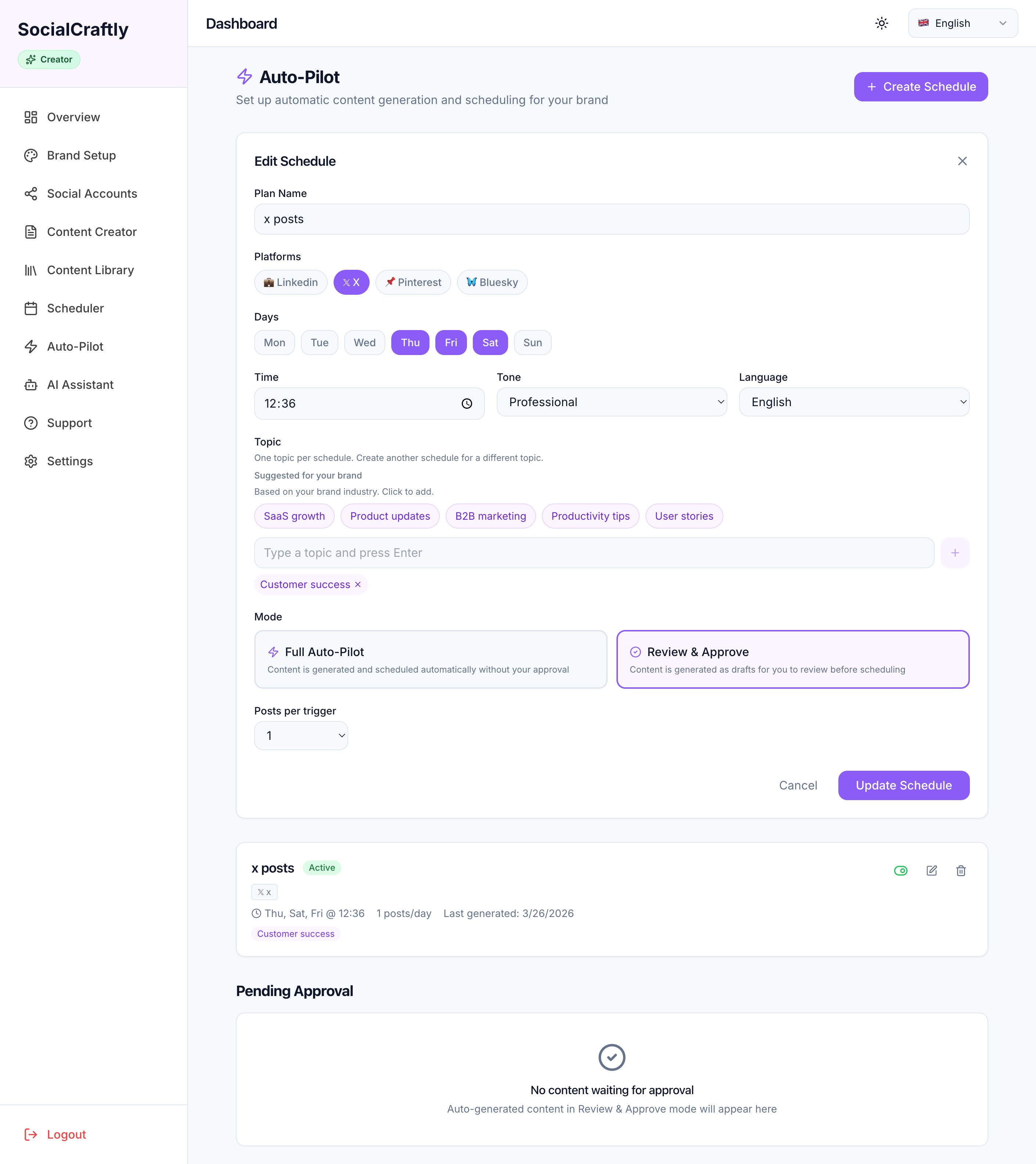
Task: Toggle the x posts schedule active switch
Action: tap(900, 870)
